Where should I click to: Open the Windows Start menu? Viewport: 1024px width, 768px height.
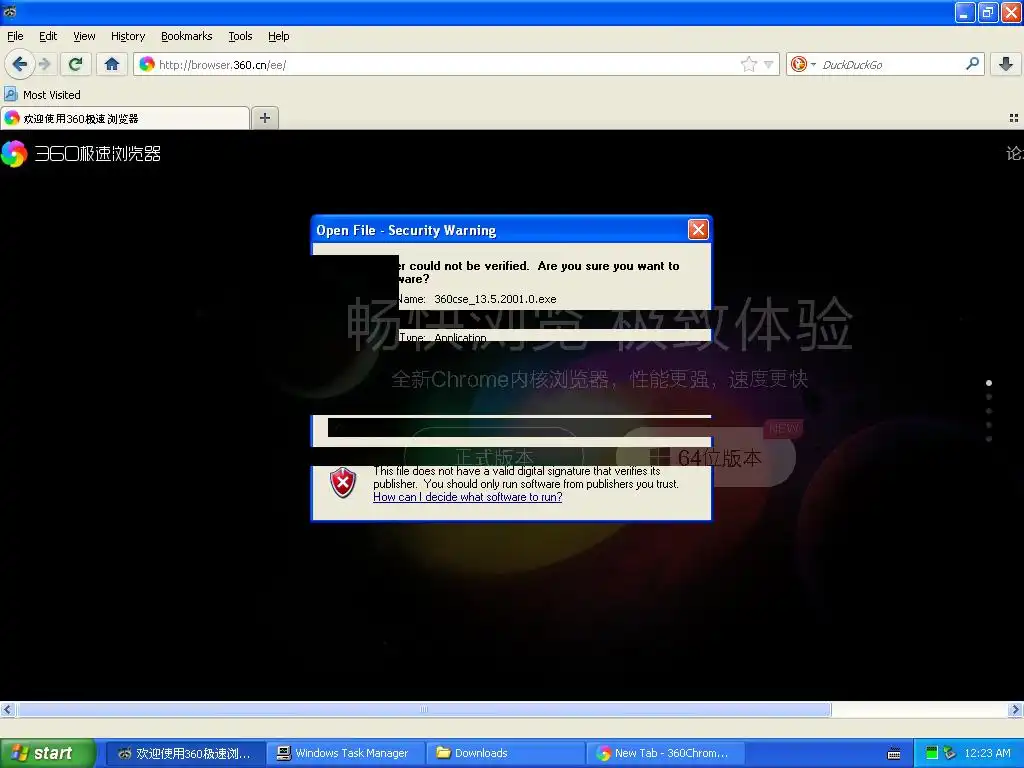[x=47, y=753]
